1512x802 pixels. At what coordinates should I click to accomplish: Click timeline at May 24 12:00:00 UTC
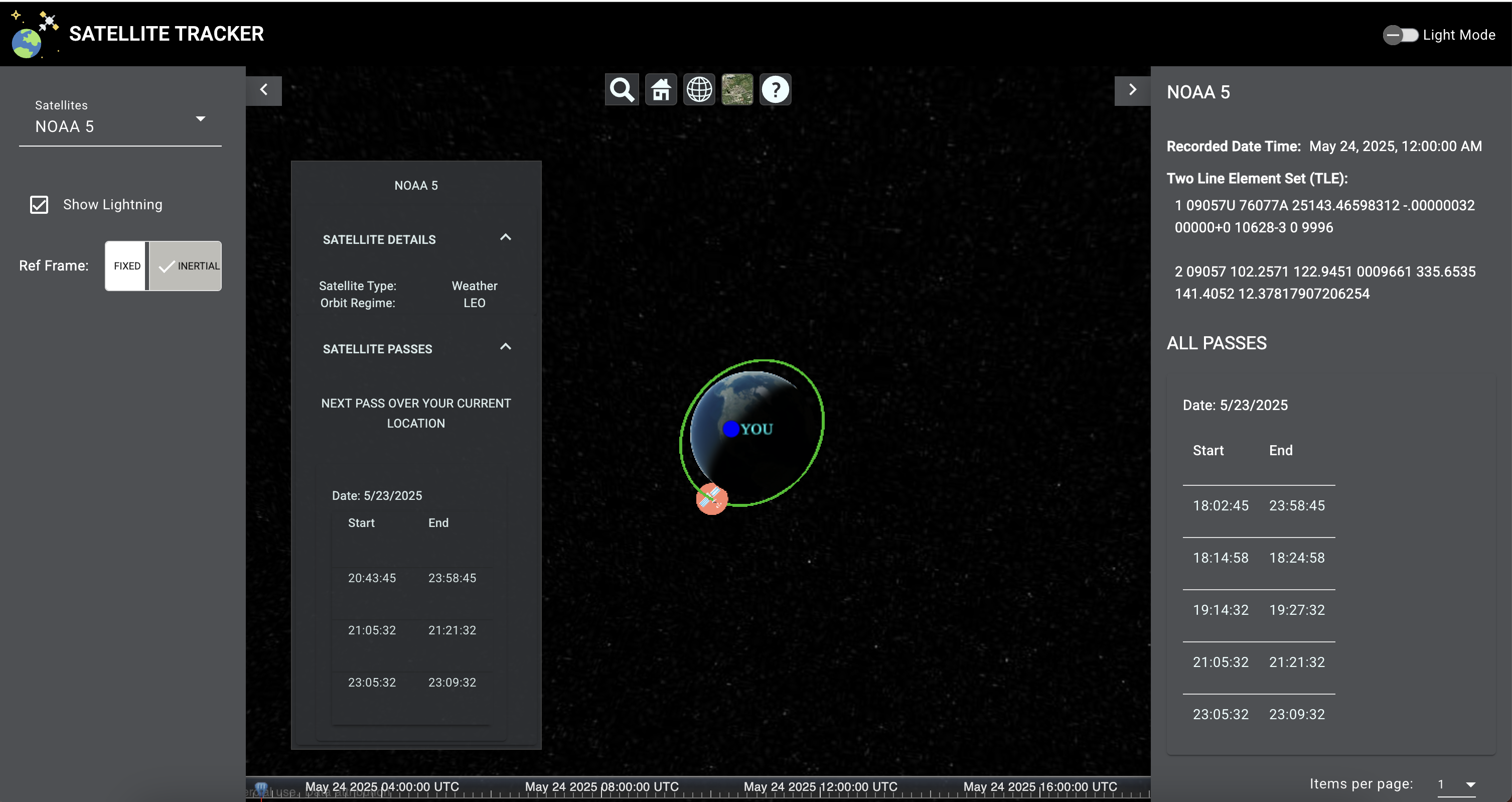(x=821, y=787)
